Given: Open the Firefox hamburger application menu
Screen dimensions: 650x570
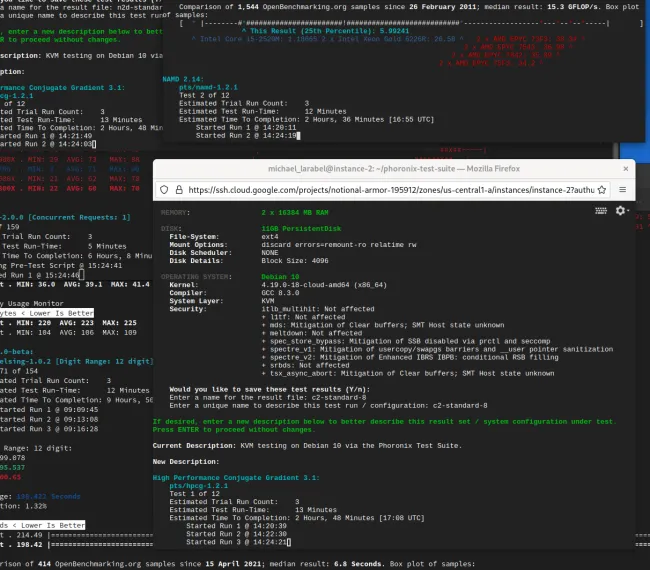Looking at the screenshot, I should [622, 189].
